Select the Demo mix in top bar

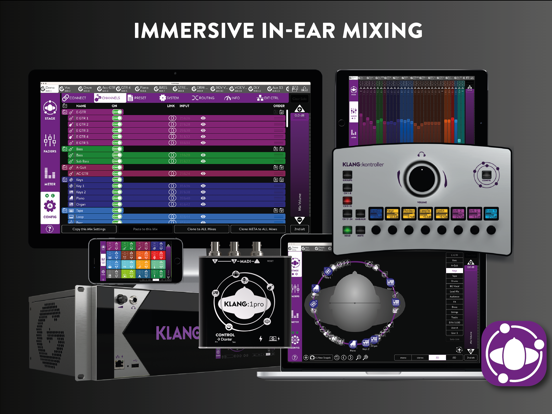(49, 88)
